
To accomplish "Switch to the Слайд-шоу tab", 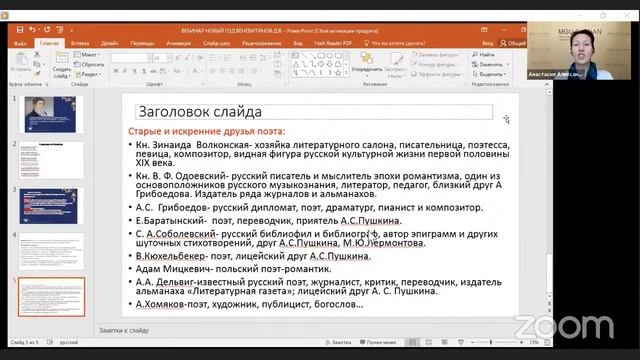I will click(217, 43).
